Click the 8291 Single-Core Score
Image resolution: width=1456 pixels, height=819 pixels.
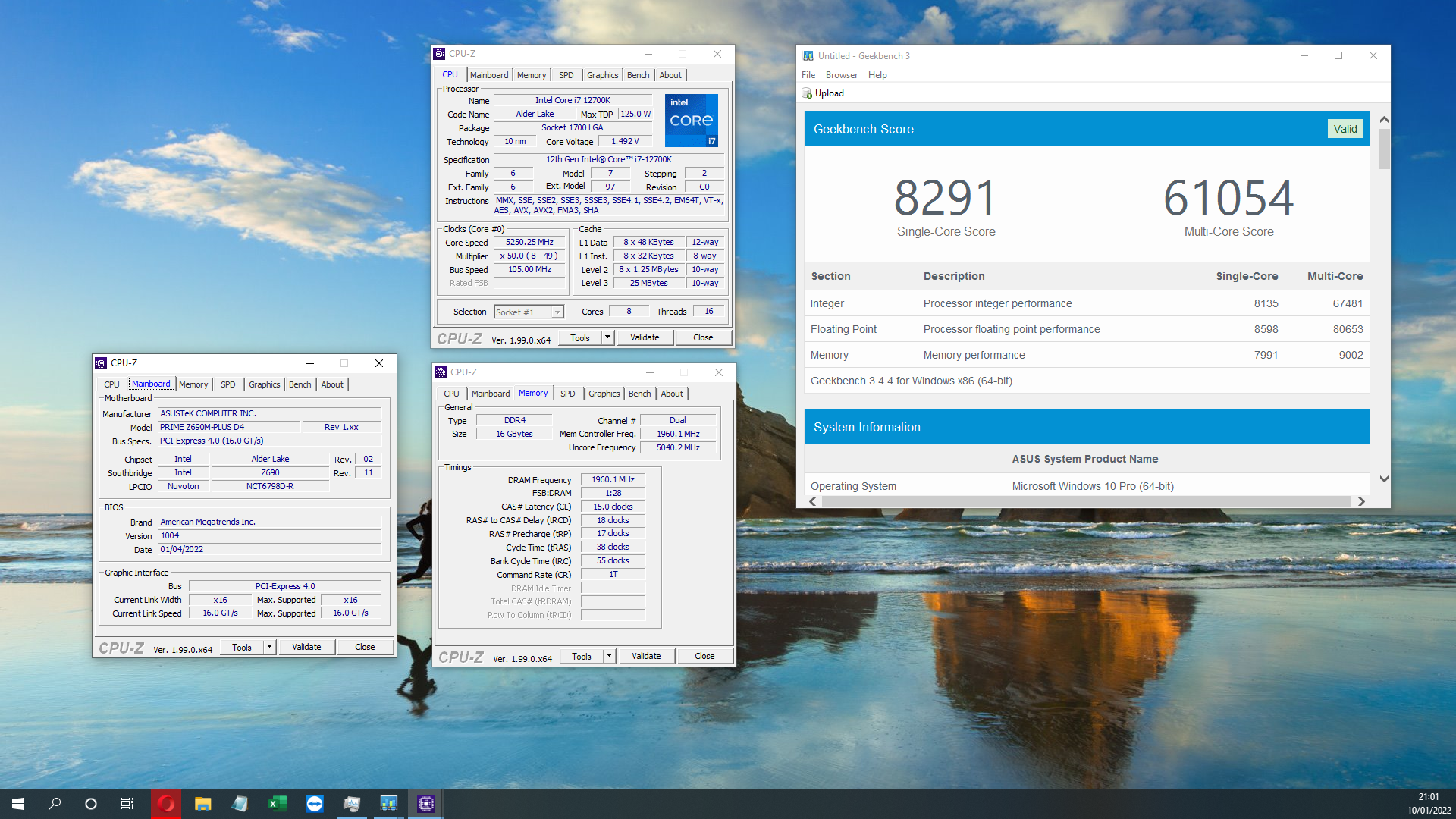pyautogui.click(x=946, y=197)
